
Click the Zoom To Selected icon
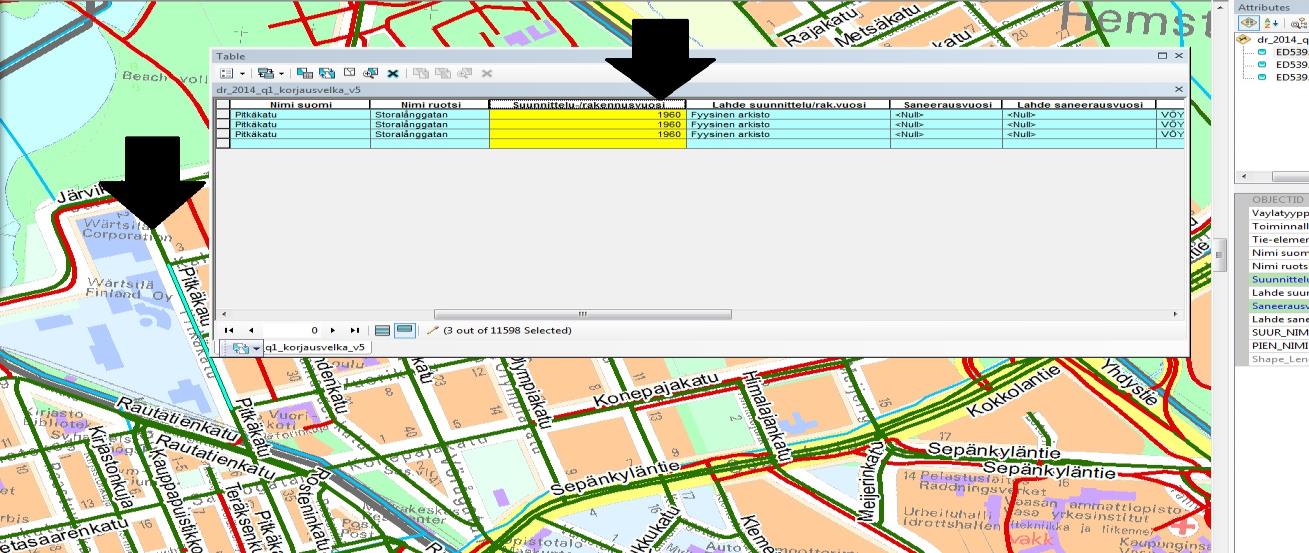(x=370, y=73)
